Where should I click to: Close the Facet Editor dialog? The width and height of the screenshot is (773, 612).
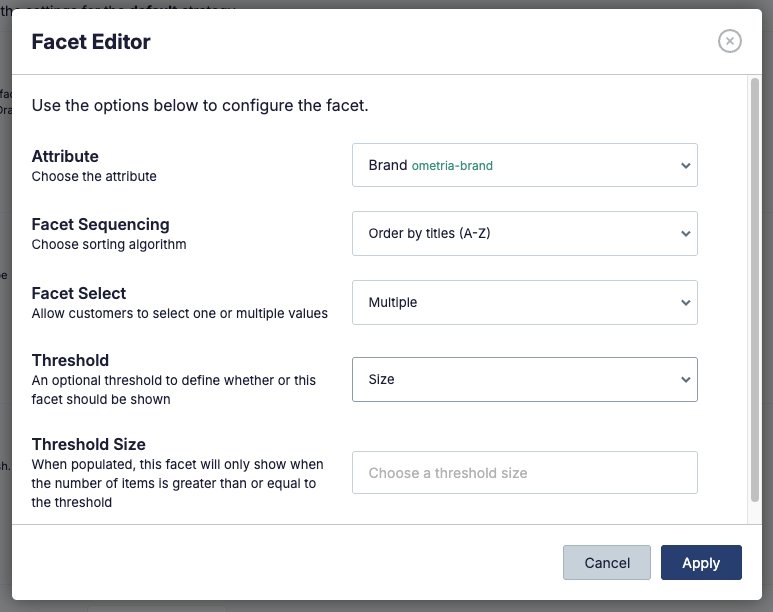coord(730,41)
